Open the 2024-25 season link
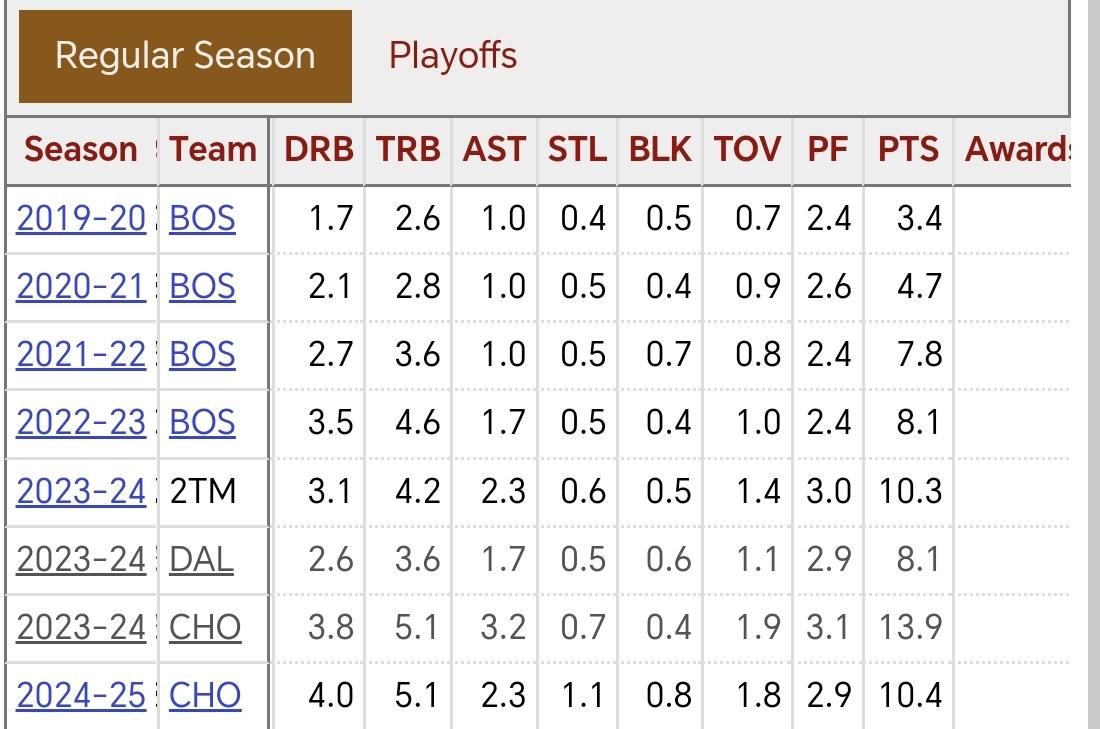Screen dimensions: 1100x729 pyautogui.click(x=81, y=695)
